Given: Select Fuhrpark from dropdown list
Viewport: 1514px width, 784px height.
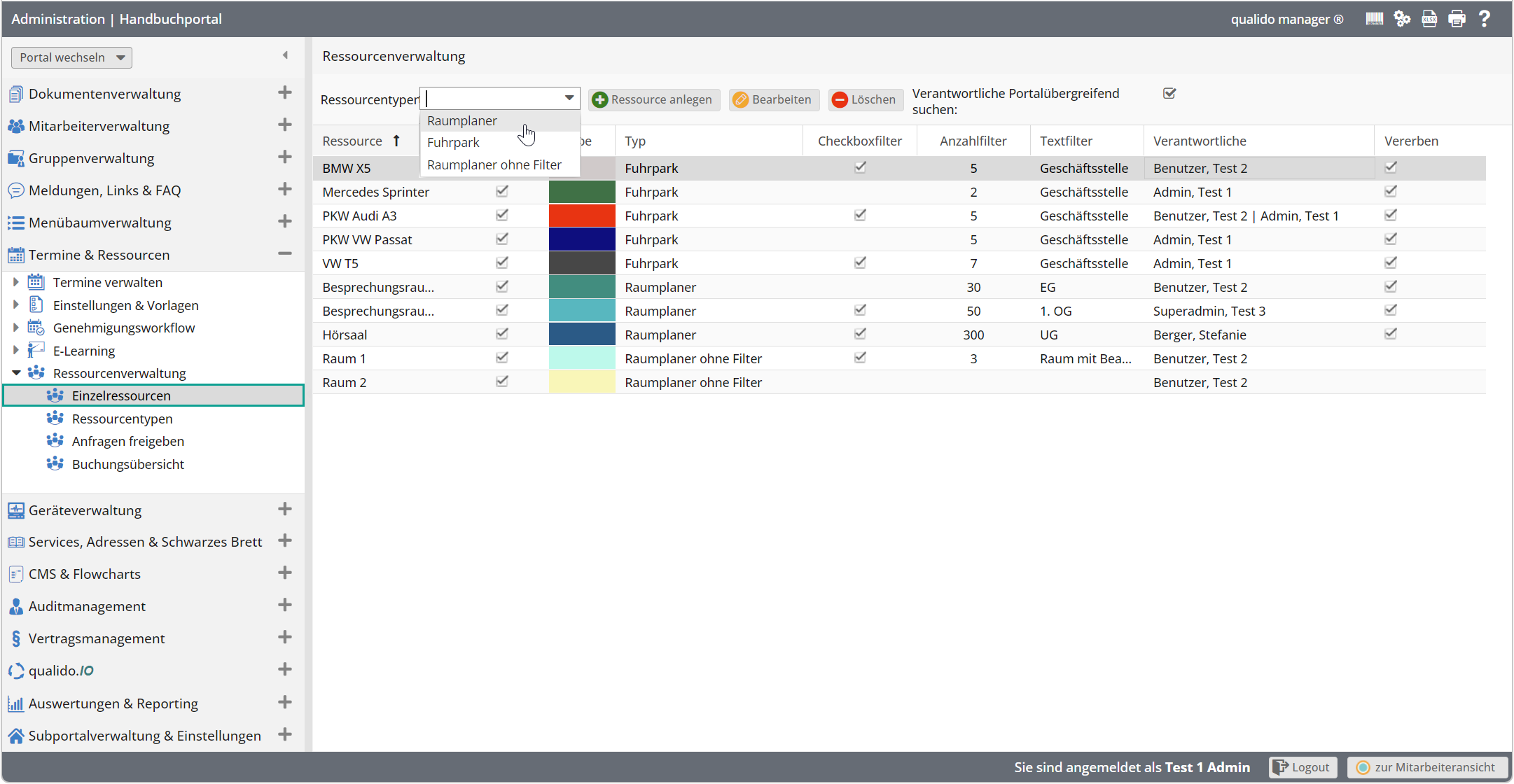Looking at the screenshot, I should 453,143.
